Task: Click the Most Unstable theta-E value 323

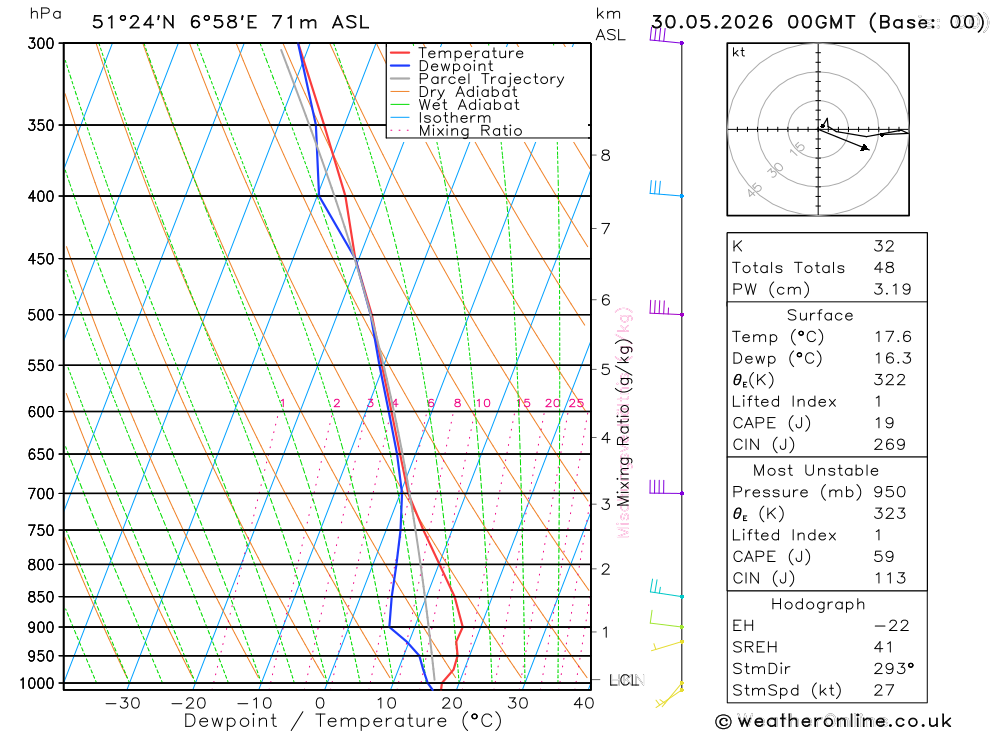Action: click(890, 514)
